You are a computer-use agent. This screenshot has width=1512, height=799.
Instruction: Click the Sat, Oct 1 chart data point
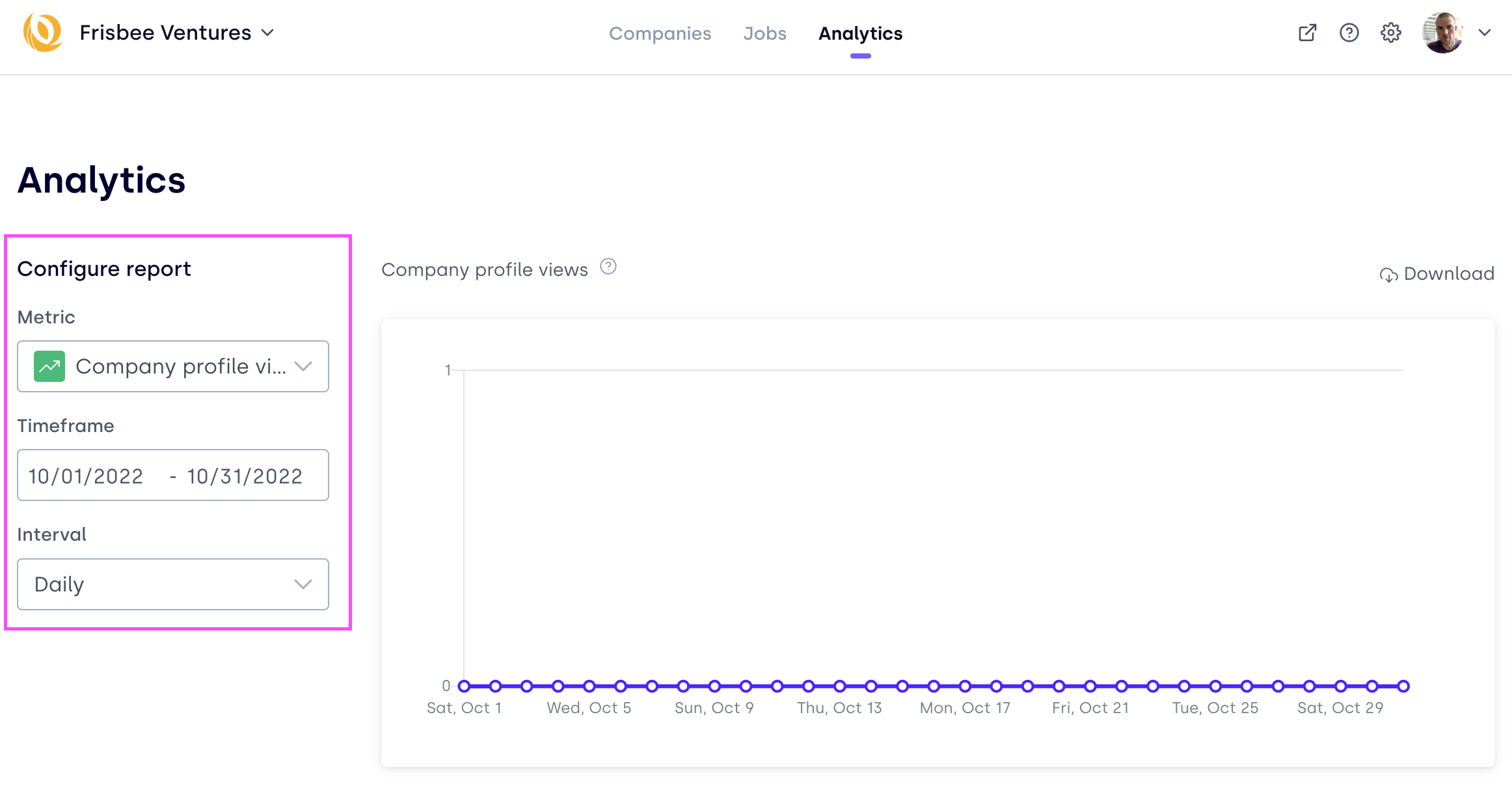[x=464, y=686]
